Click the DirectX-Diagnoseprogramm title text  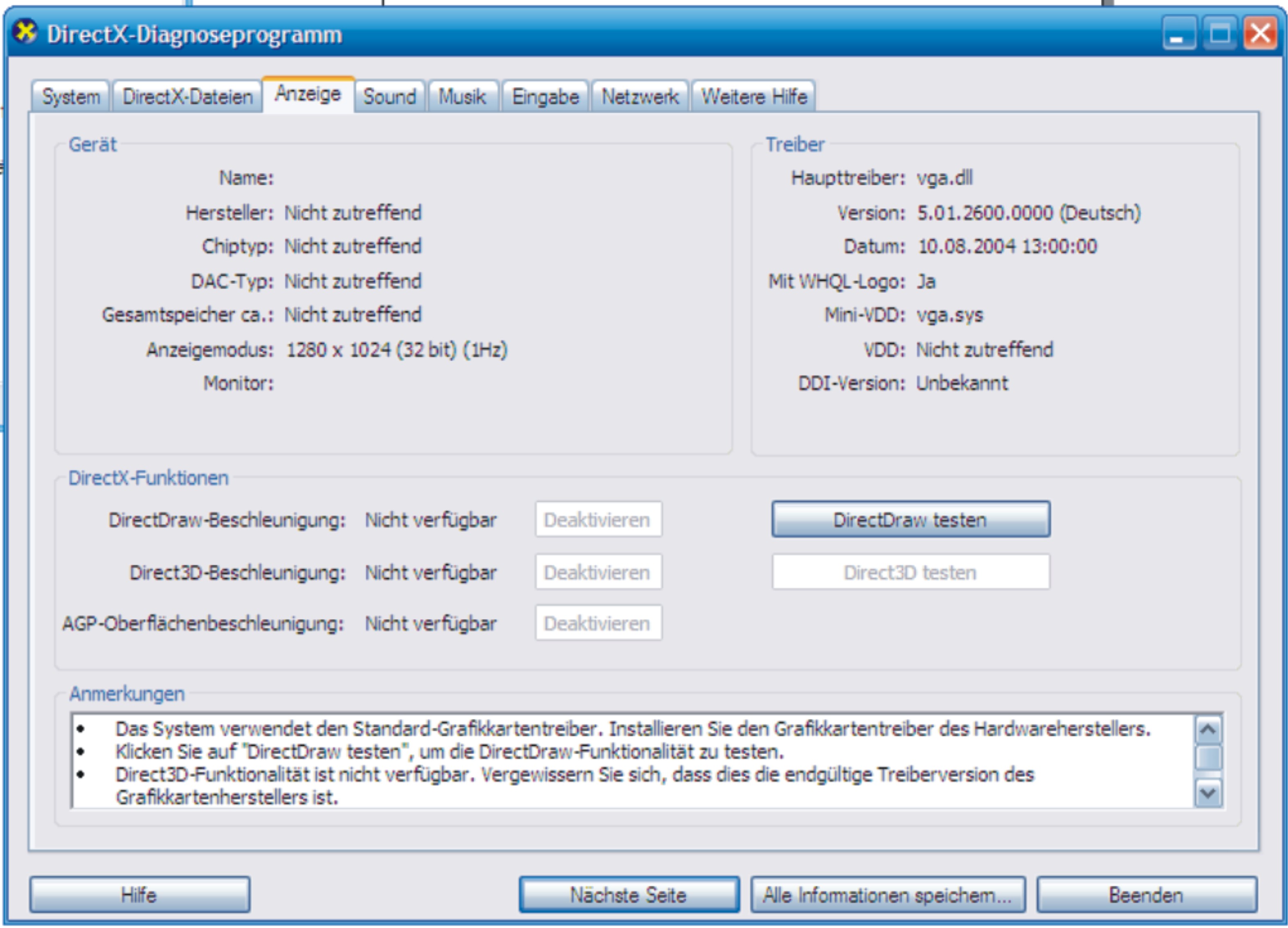[x=194, y=35]
